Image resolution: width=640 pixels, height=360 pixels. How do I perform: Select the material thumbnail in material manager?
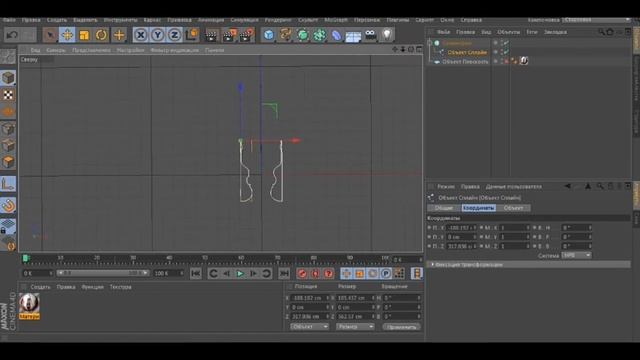29,303
